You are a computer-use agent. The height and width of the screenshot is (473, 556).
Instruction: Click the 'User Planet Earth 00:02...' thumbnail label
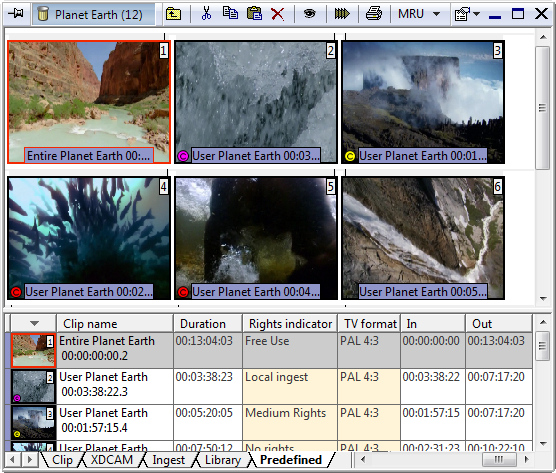(89, 292)
